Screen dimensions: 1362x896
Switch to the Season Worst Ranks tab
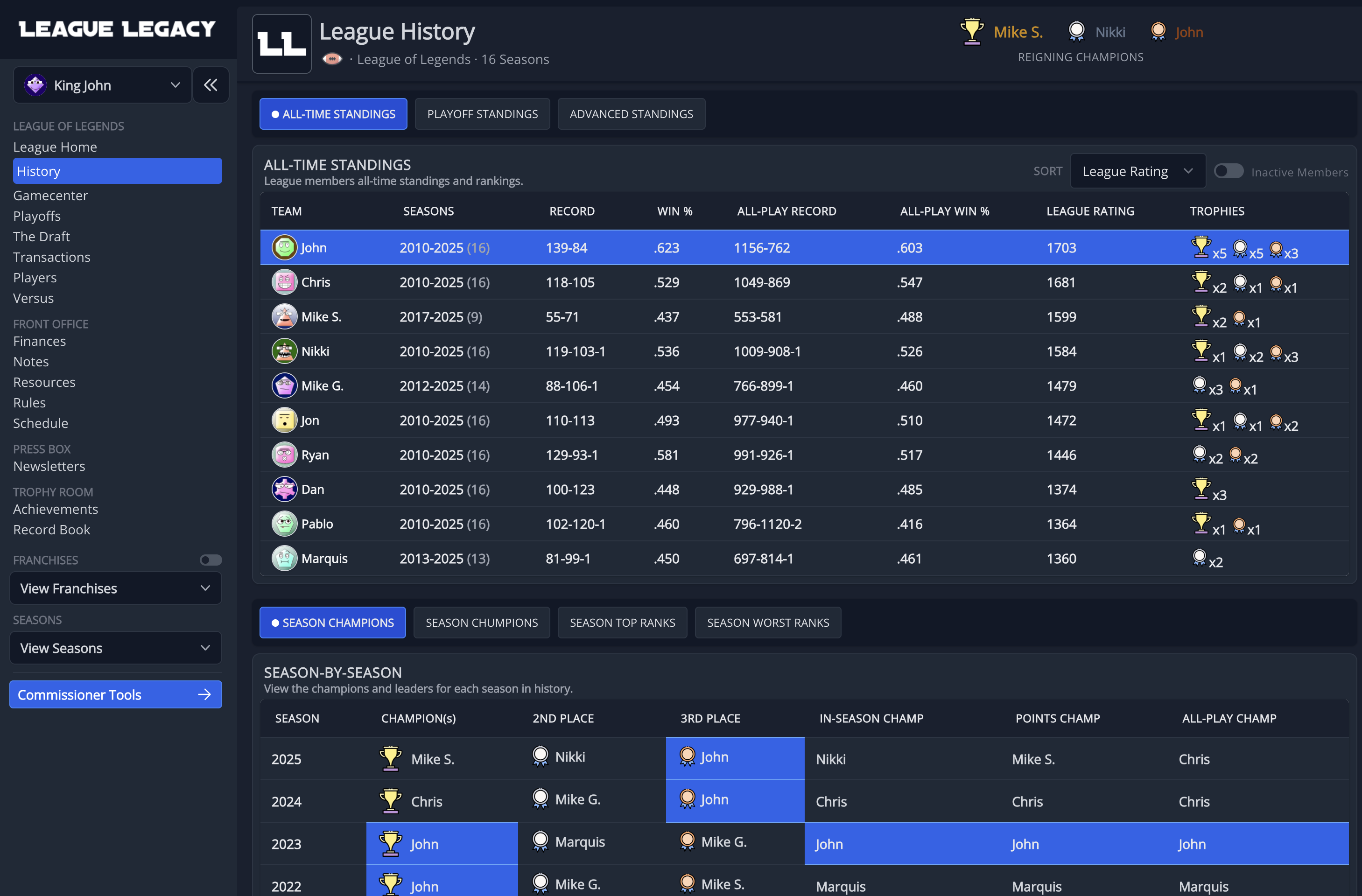point(768,623)
